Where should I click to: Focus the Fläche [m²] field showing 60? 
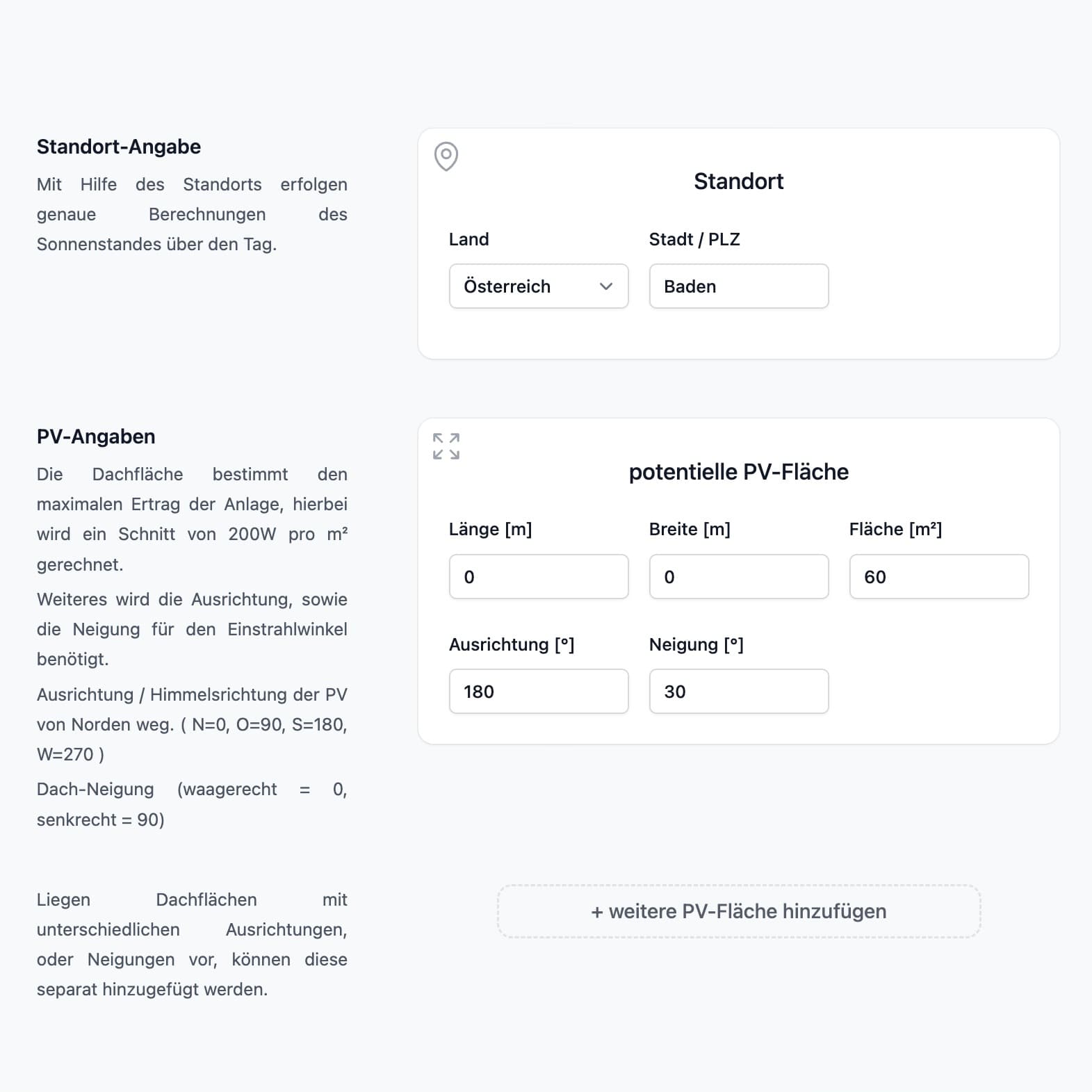pos(938,577)
